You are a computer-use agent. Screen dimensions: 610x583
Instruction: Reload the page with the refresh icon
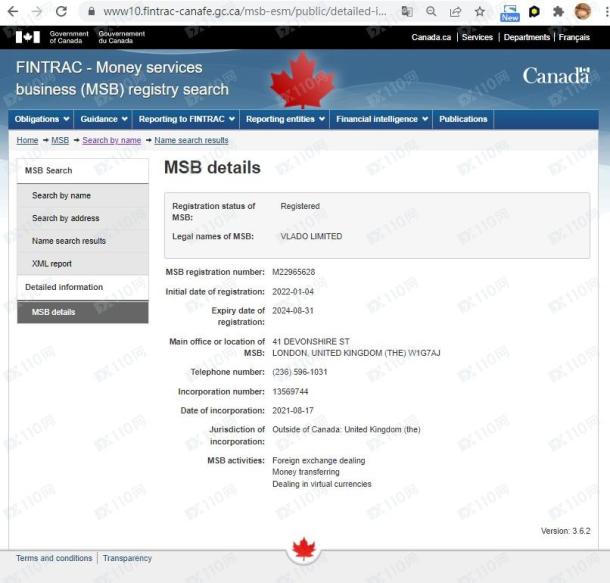click(x=61, y=12)
